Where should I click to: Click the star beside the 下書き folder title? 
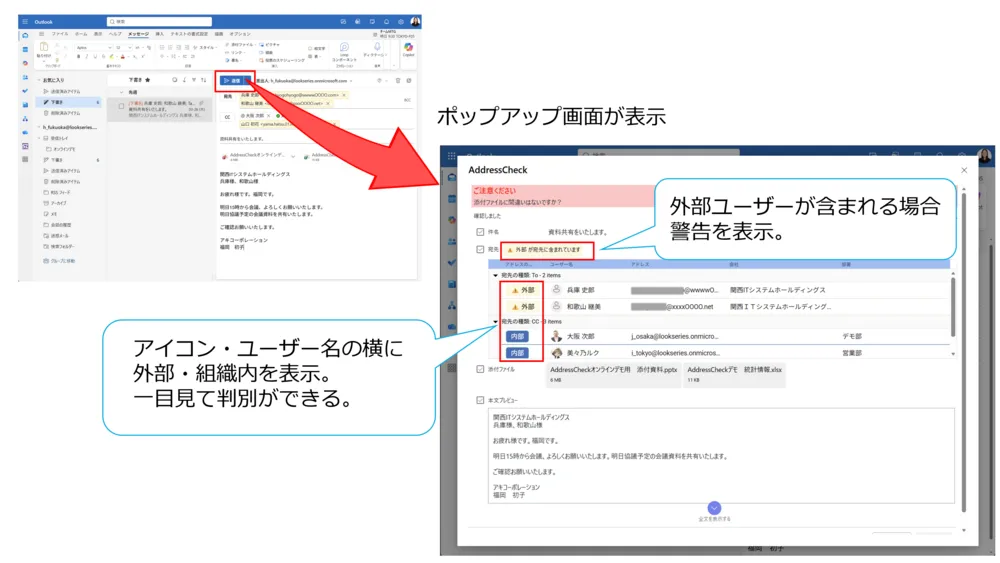click(x=148, y=80)
